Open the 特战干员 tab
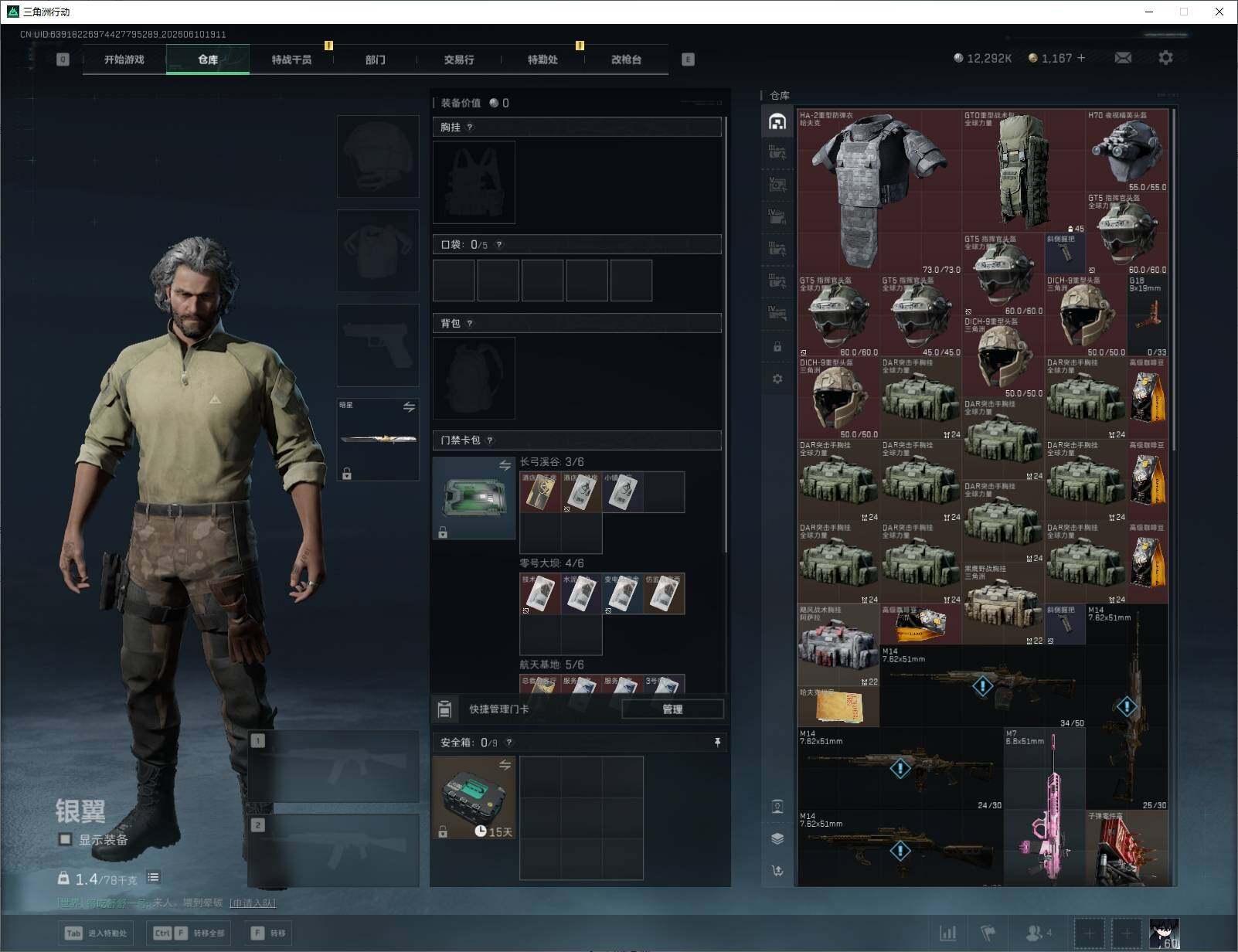The height and width of the screenshot is (952, 1238). 291,59
